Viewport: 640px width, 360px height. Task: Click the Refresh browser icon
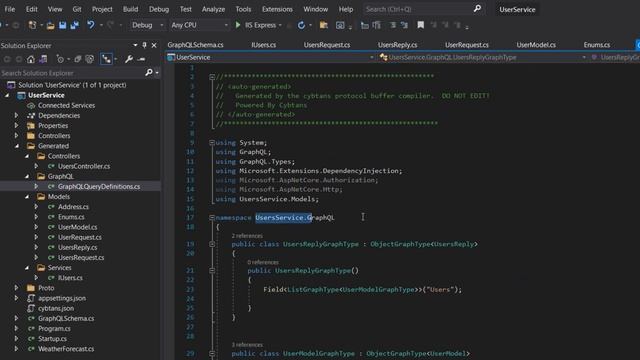(x=301, y=25)
